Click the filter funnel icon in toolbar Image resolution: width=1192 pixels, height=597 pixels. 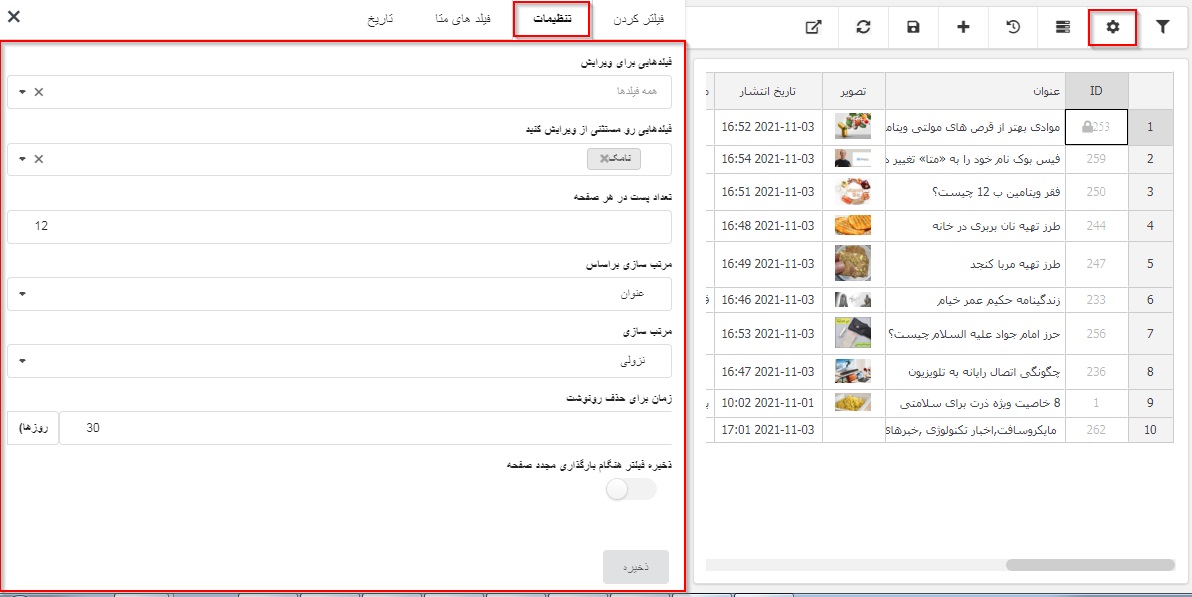click(1162, 28)
